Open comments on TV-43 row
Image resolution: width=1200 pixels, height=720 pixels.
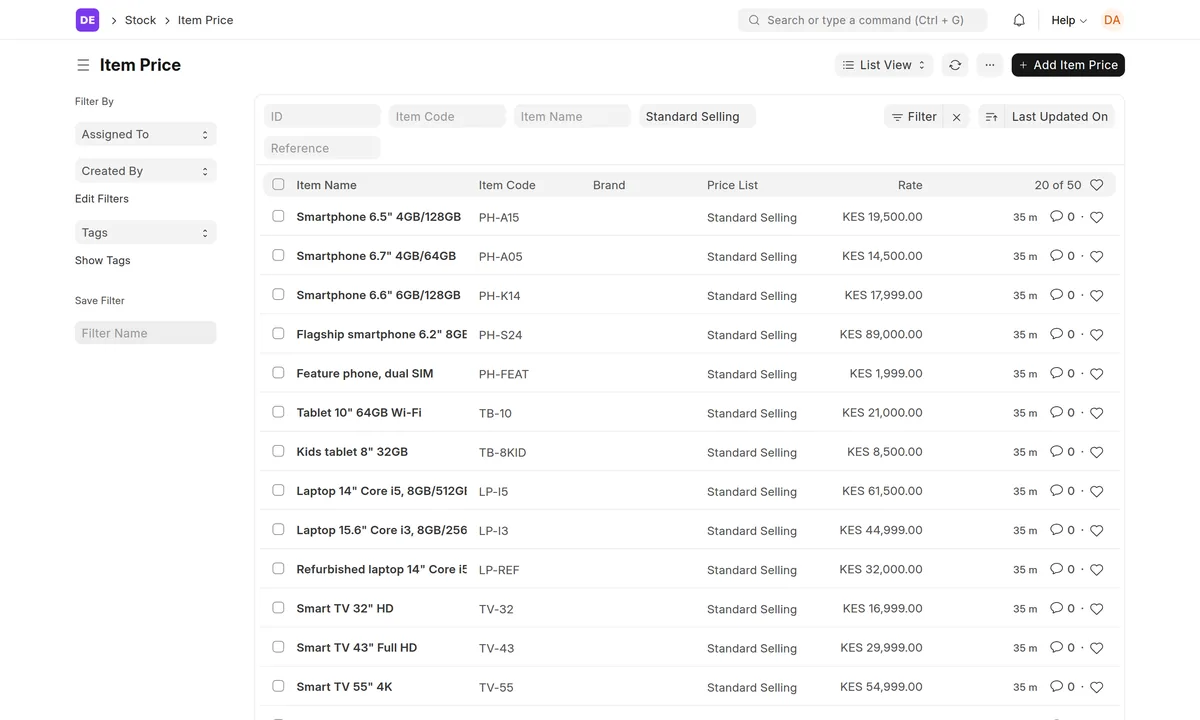1062,647
